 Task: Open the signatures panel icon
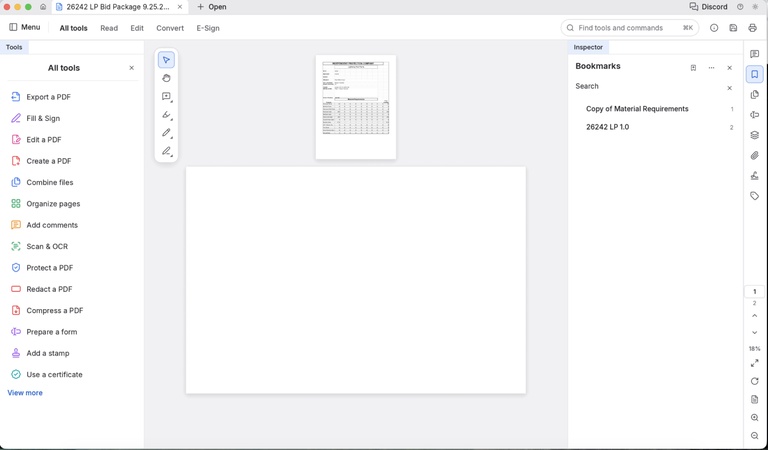(x=754, y=176)
